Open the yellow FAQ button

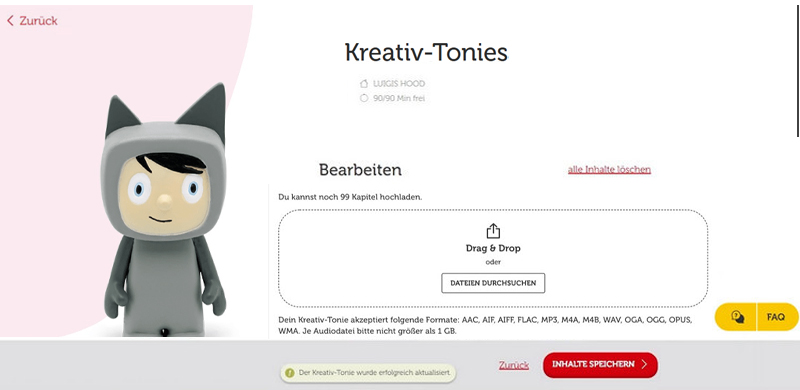click(x=777, y=317)
